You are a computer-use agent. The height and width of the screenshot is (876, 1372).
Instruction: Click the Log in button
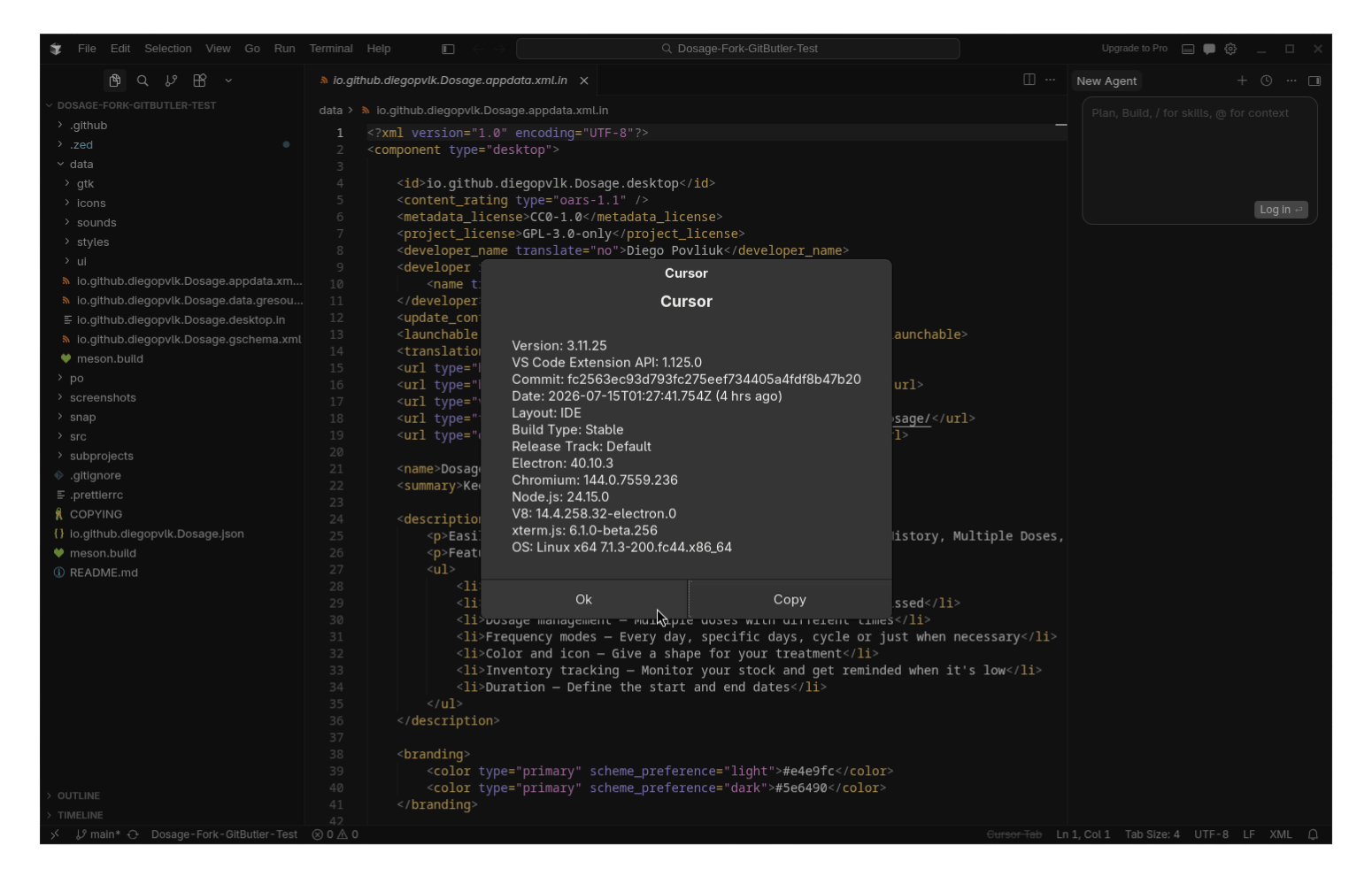(1281, 210)
